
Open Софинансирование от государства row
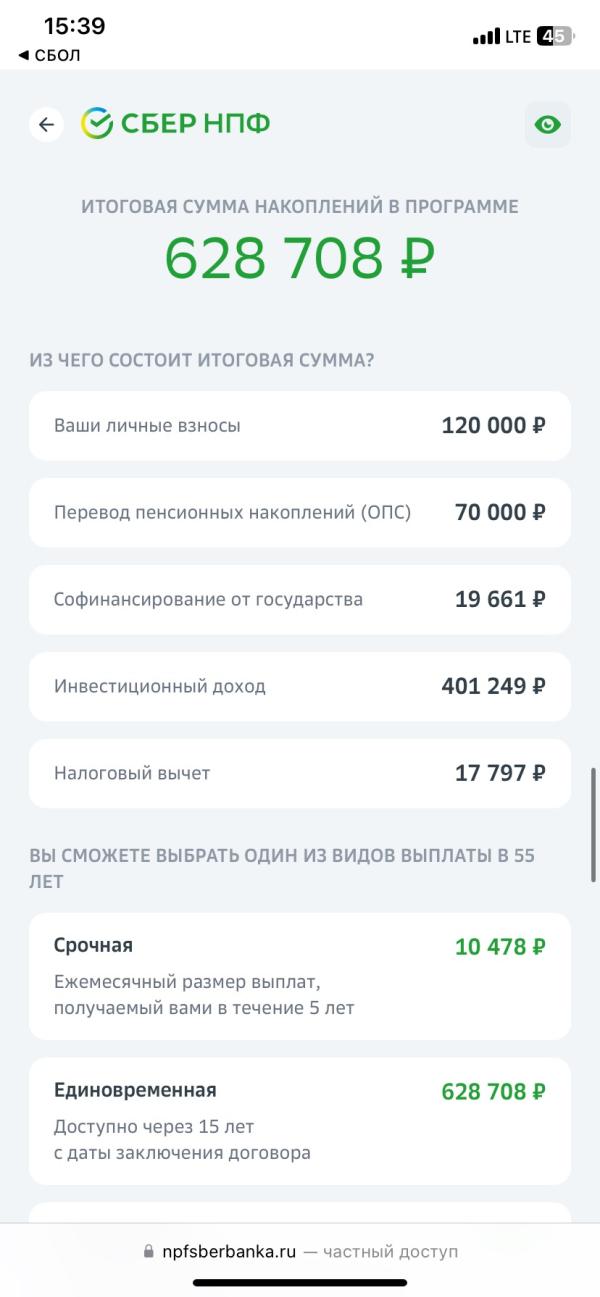pyautogui.click(x=300, y=600)
